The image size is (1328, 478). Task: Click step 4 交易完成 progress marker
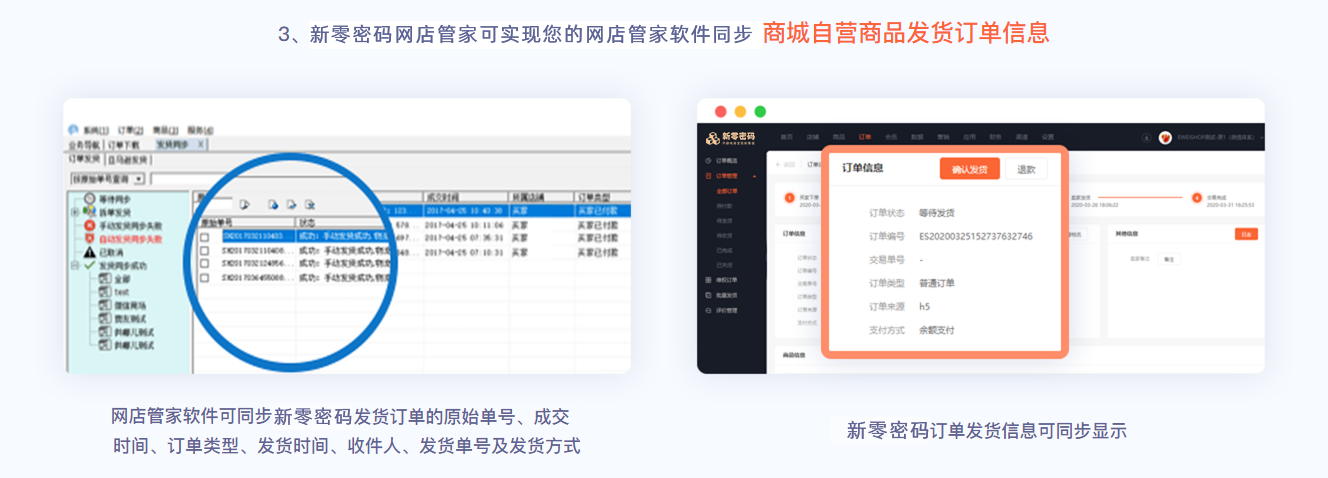[1197, 198]
